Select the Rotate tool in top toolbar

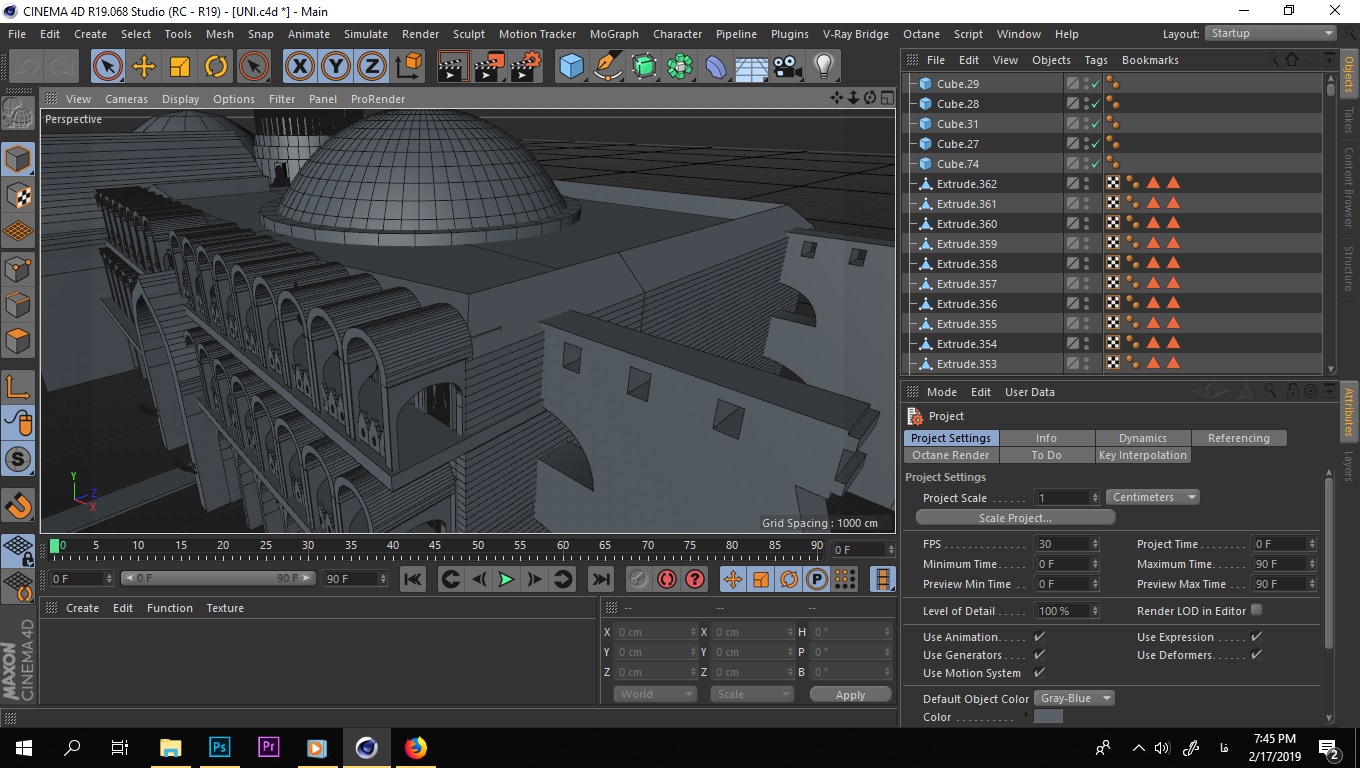tap(216, 67)
